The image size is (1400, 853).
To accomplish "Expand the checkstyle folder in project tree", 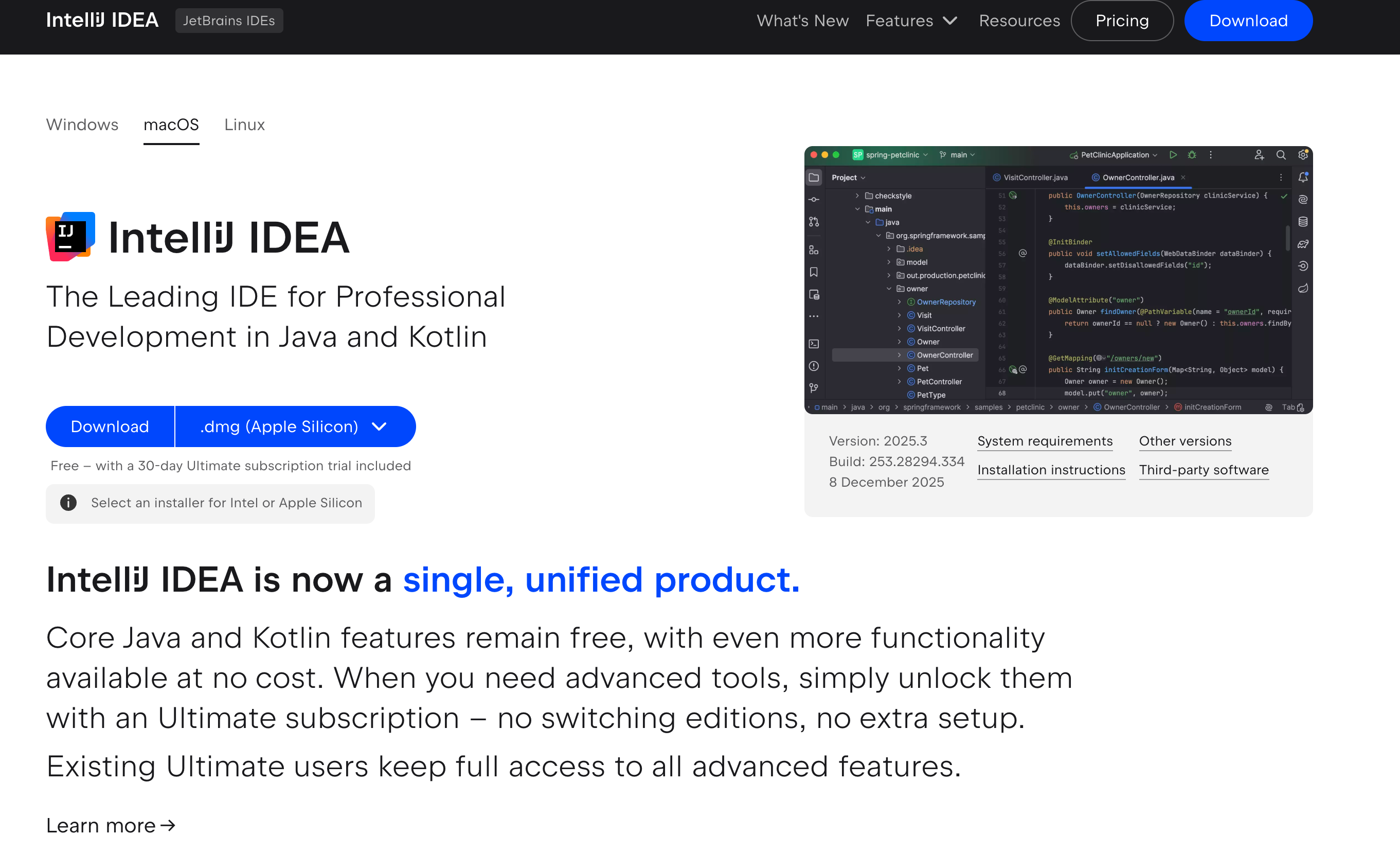I will click(x=857, y=196).
